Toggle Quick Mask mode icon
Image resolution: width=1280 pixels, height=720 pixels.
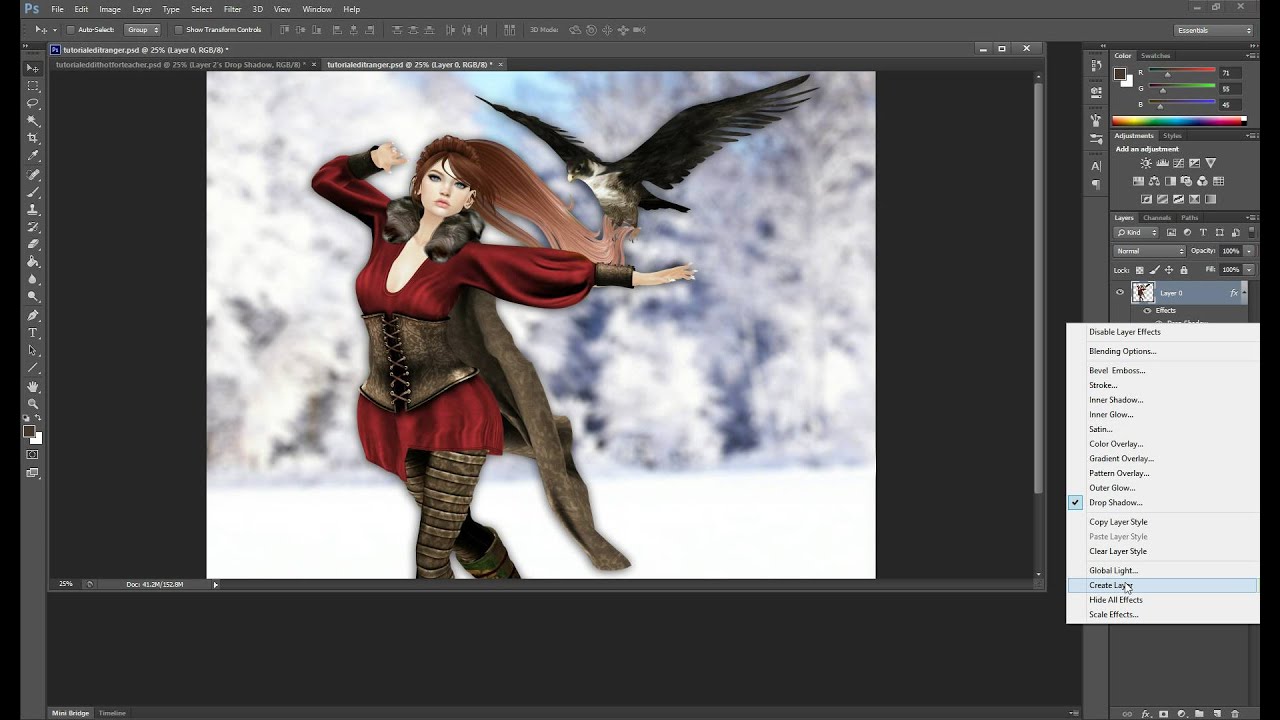[33, 455]
